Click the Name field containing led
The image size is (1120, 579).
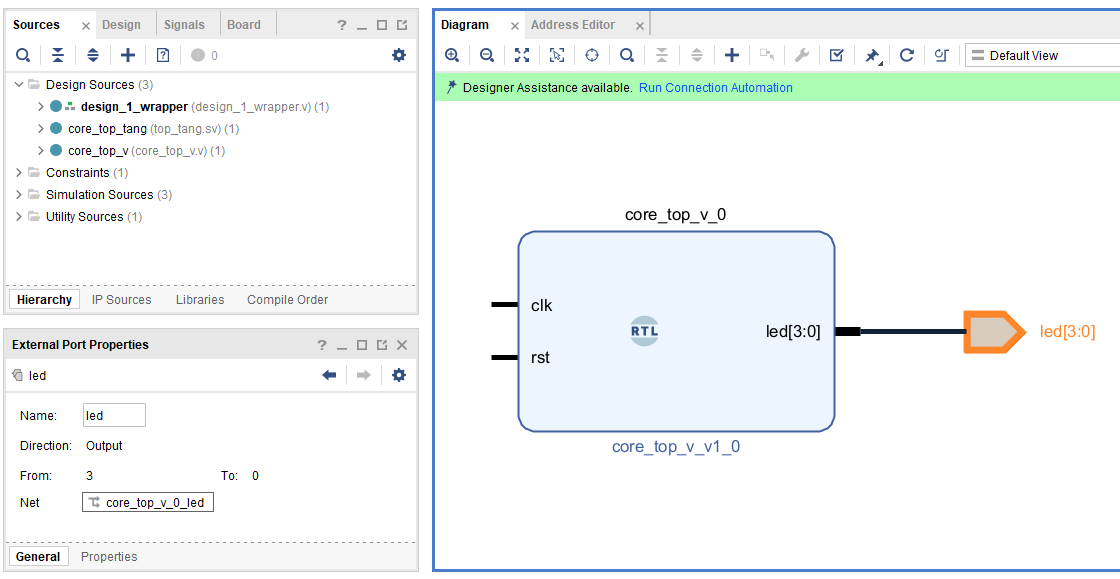pyautogui.click(x=114, y=415)
